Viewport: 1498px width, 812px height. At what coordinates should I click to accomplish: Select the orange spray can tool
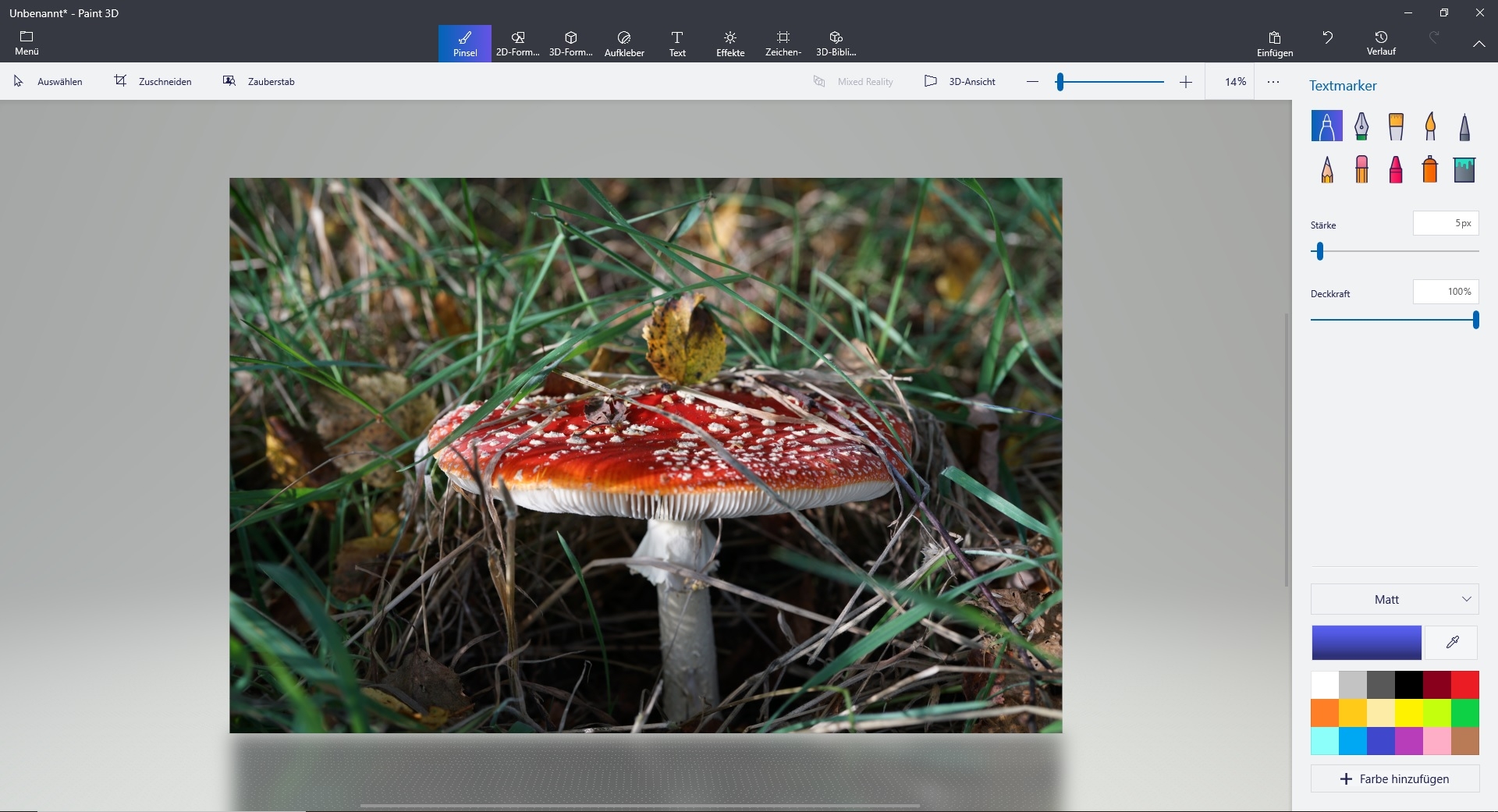click(1430, 168)
